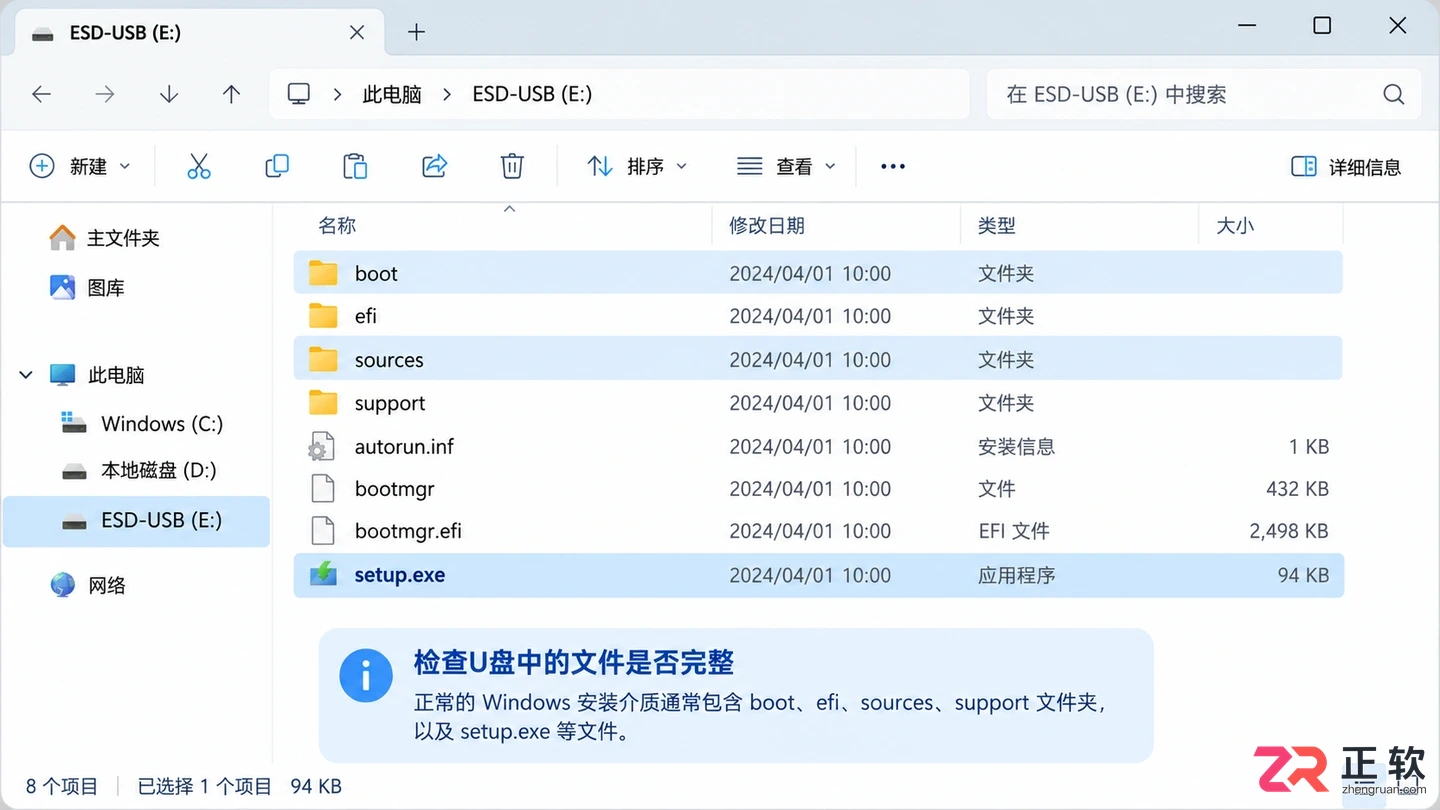Viewport: 1440px width, 810px height.
Task: Select 本地磁盘 (D:) in sidebar
Action: coord(139,470)
